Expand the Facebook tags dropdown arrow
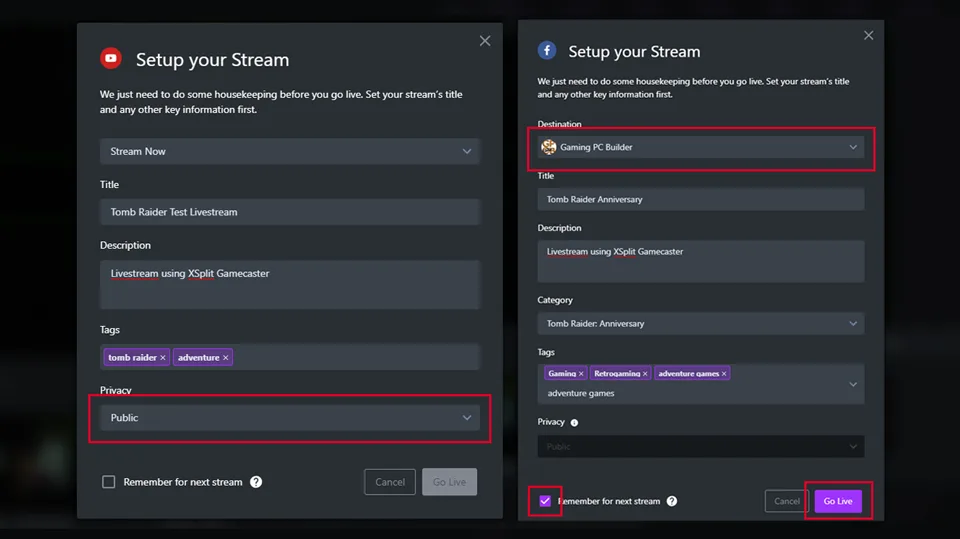 tap(853, 384)
